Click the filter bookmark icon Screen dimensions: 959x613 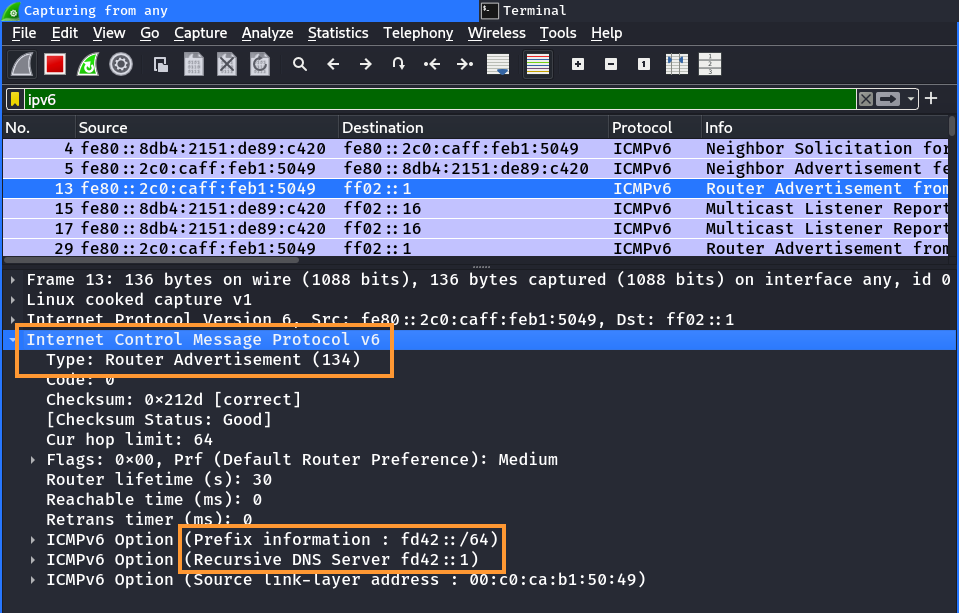[x=15, y=99]
